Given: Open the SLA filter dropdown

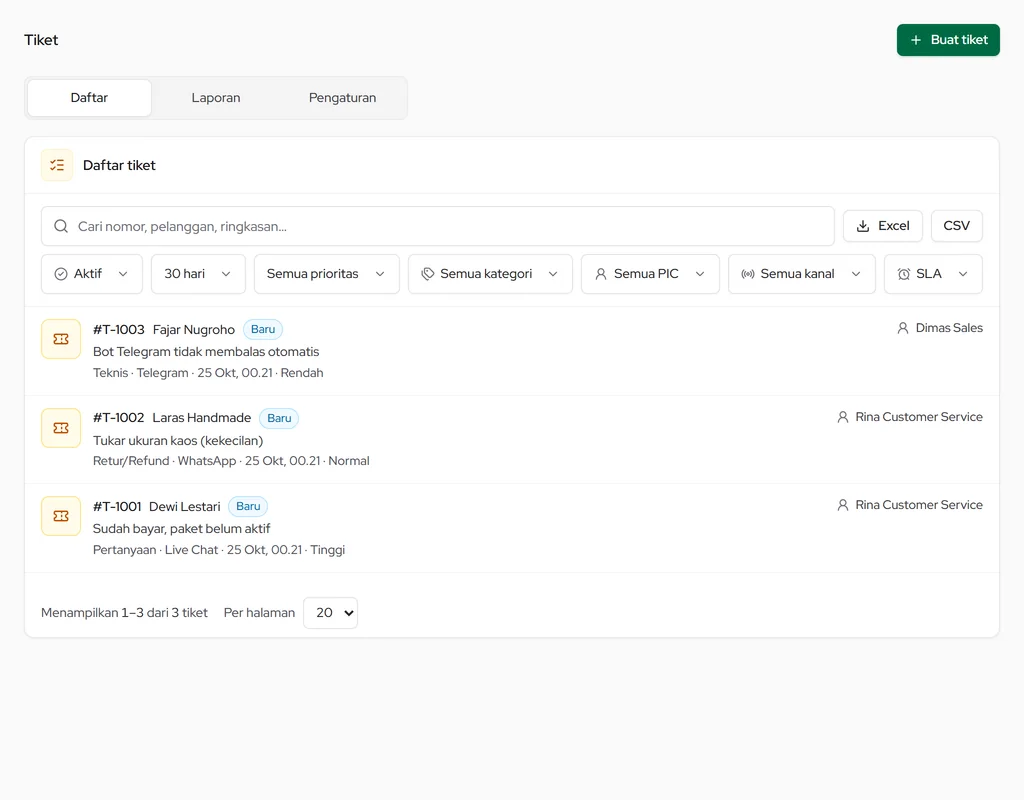Looking at the screenshot, I should 933,274.
